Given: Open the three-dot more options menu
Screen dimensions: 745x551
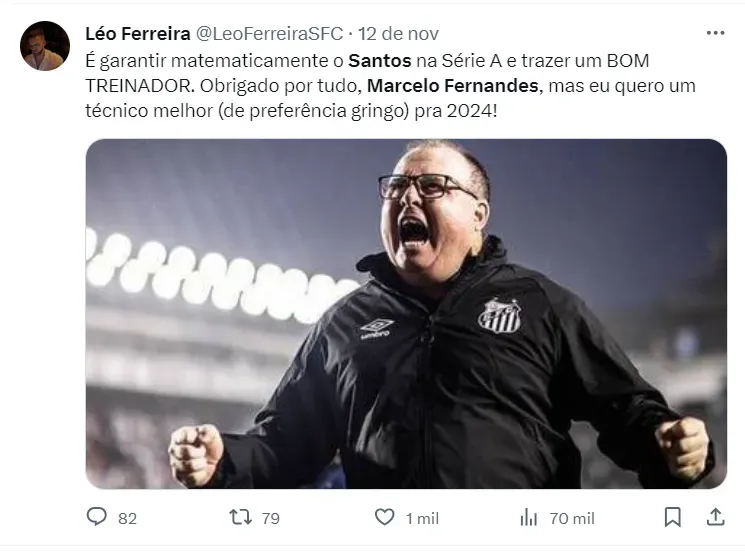Looking at the screenshot, I should point(715,33).
